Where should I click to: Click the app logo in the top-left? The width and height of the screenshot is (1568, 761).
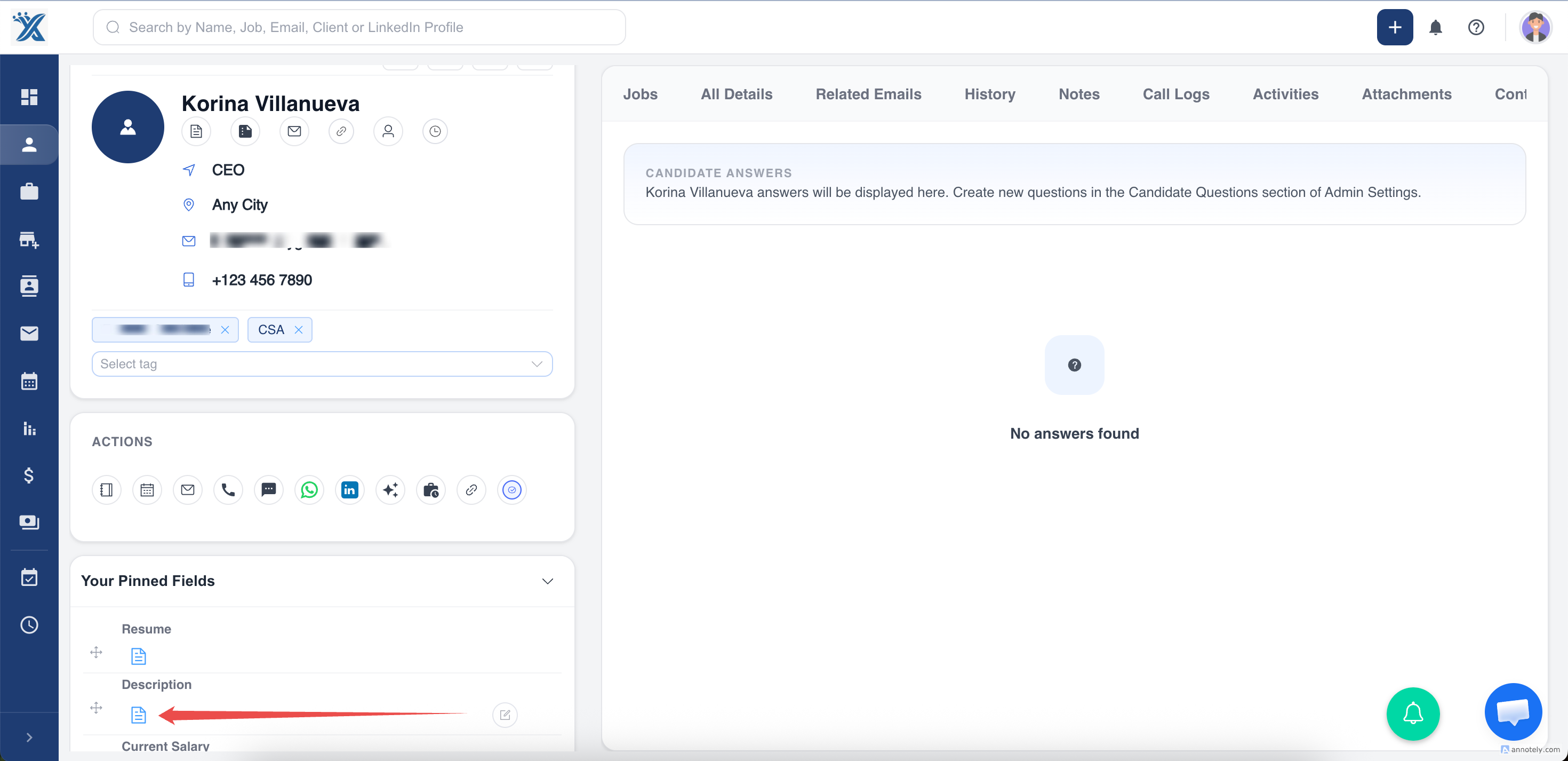(x=29, y=27)
